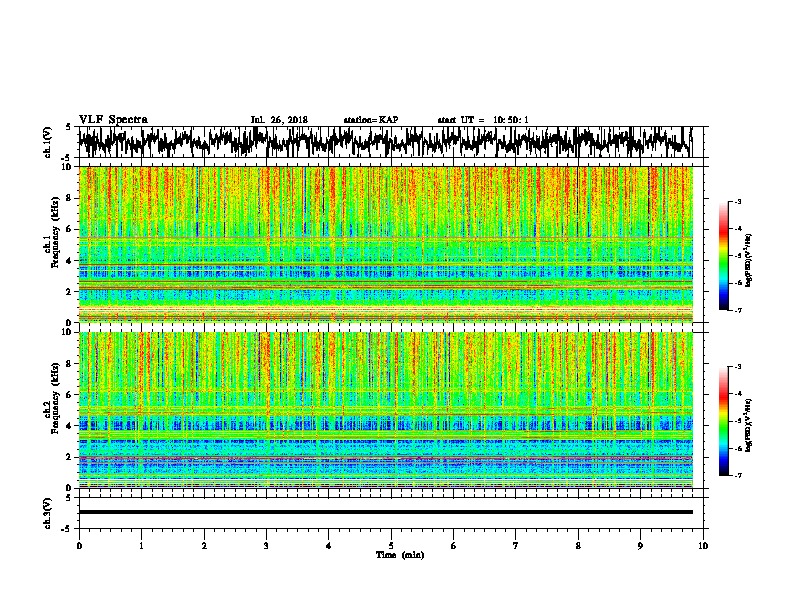Screen dimensions: 792x612
Task: Click the "VLF Spectra" plot title
Action: tap(113, 120)
